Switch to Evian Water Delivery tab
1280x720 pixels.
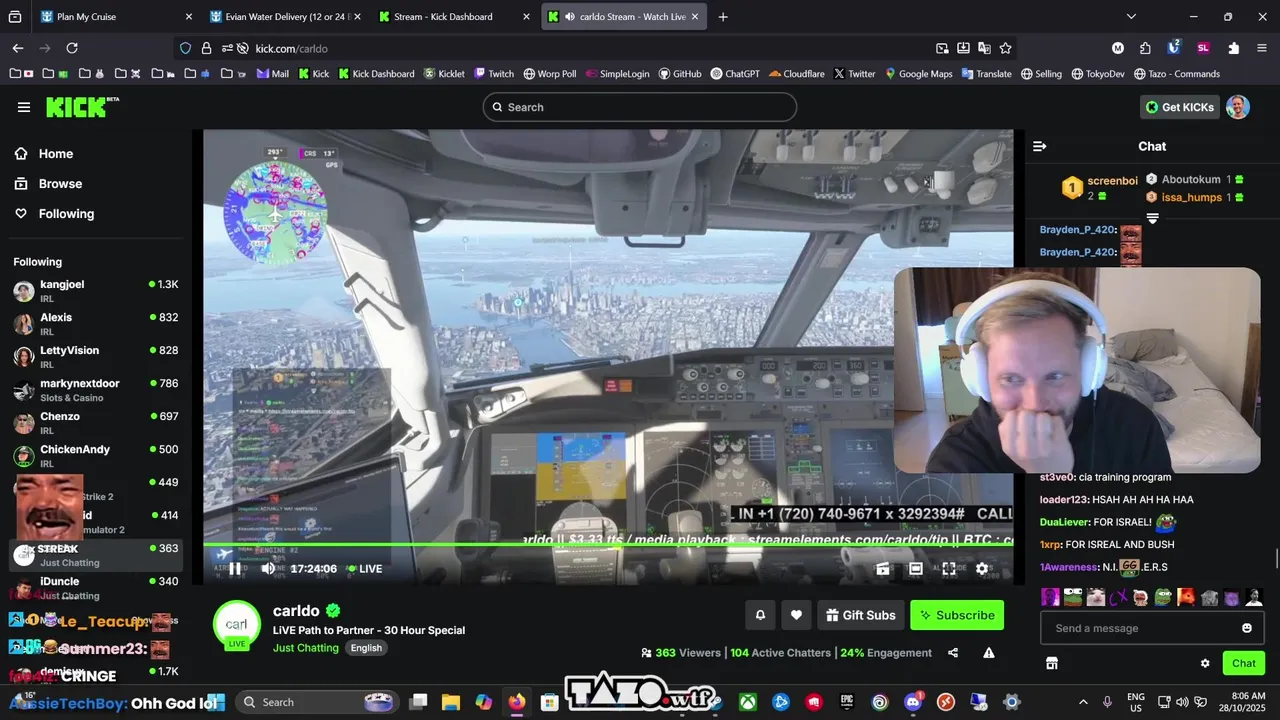coord(286,17)
